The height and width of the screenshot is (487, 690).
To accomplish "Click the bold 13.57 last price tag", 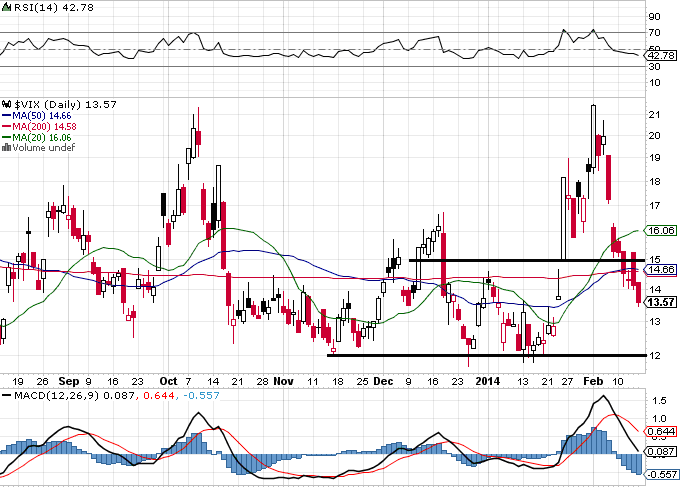I will tap(661, 302).
